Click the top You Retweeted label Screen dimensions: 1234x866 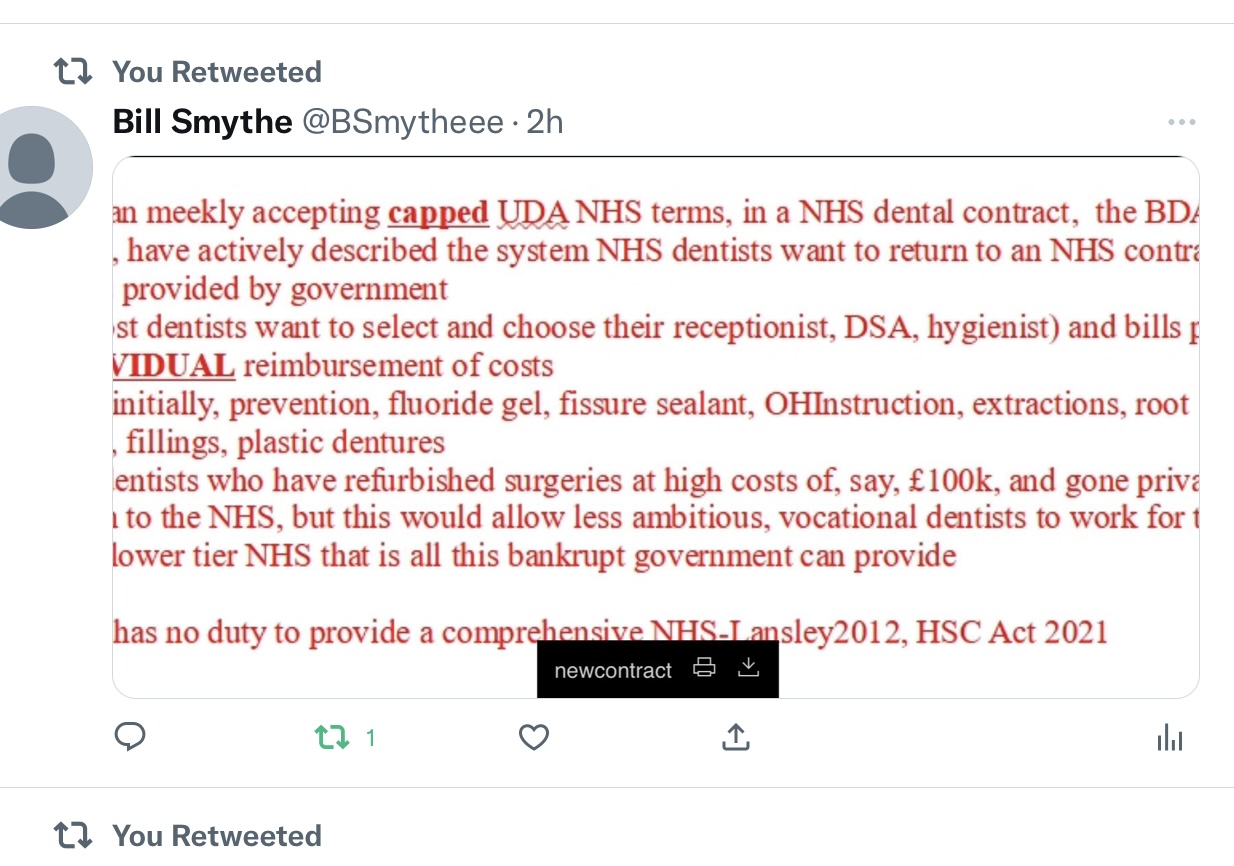[x=217, y=72]
